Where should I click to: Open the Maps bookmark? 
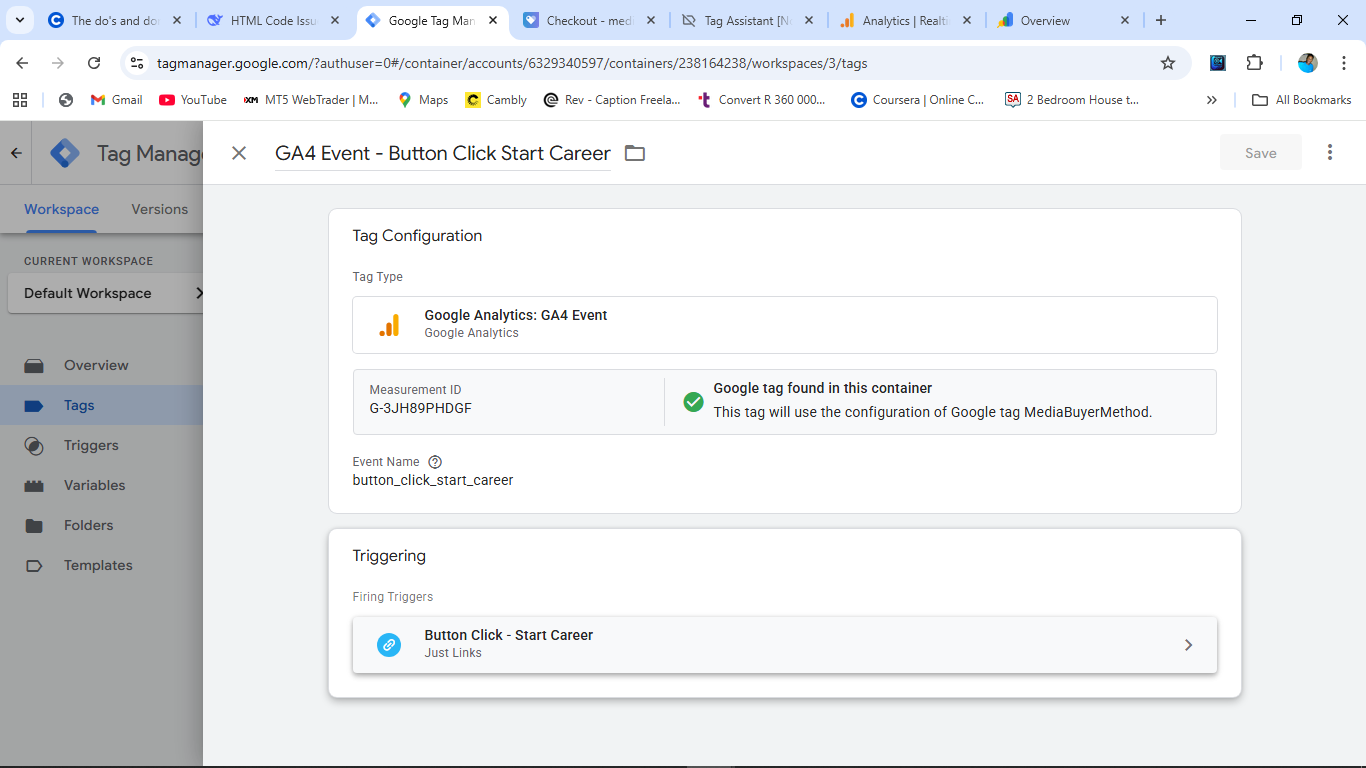coord(423,100)
